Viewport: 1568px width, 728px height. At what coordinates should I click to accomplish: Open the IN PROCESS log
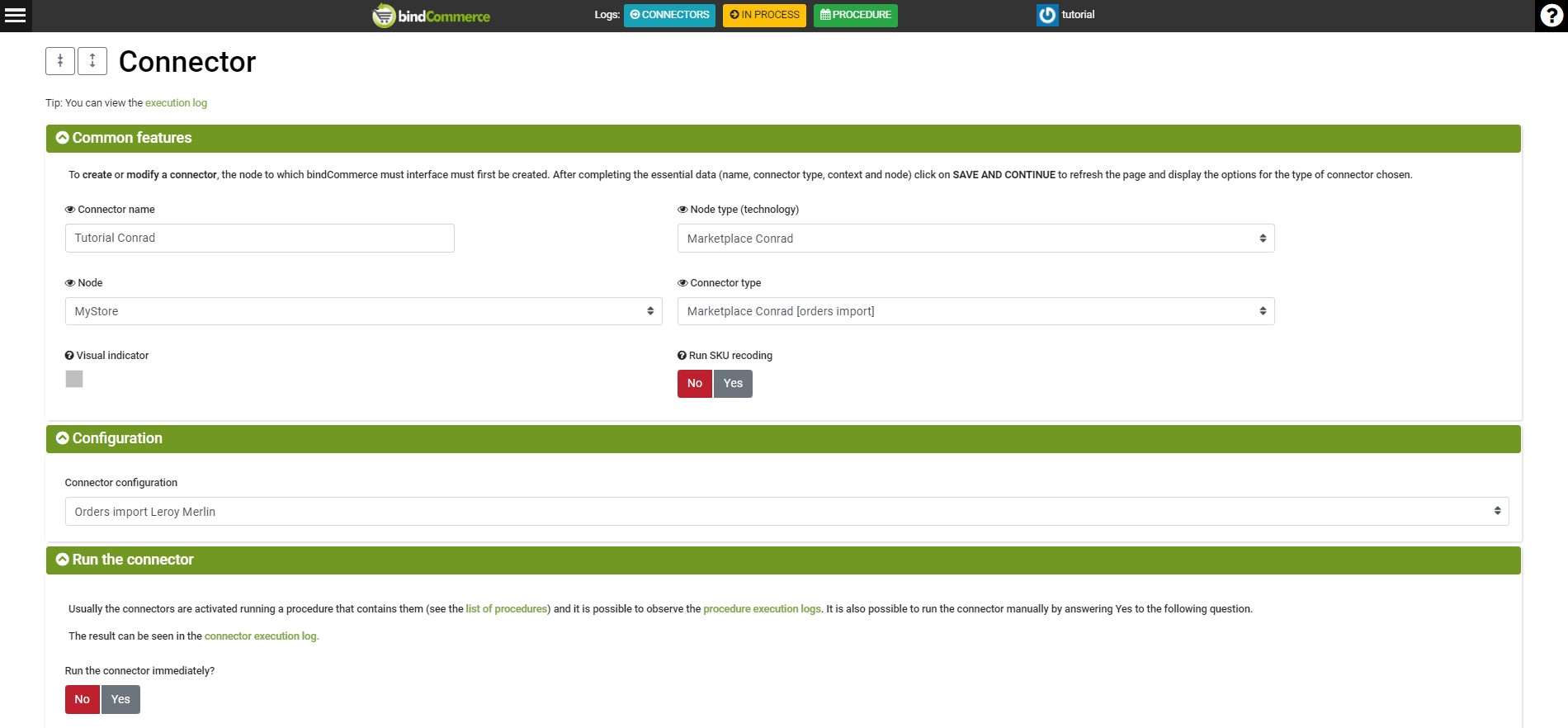[764, 15]
